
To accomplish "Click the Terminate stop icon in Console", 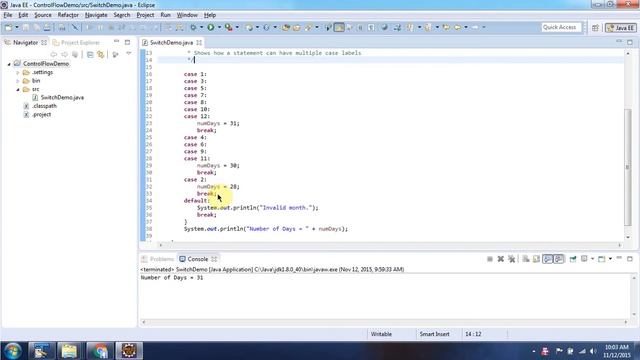I will [490, 259].
